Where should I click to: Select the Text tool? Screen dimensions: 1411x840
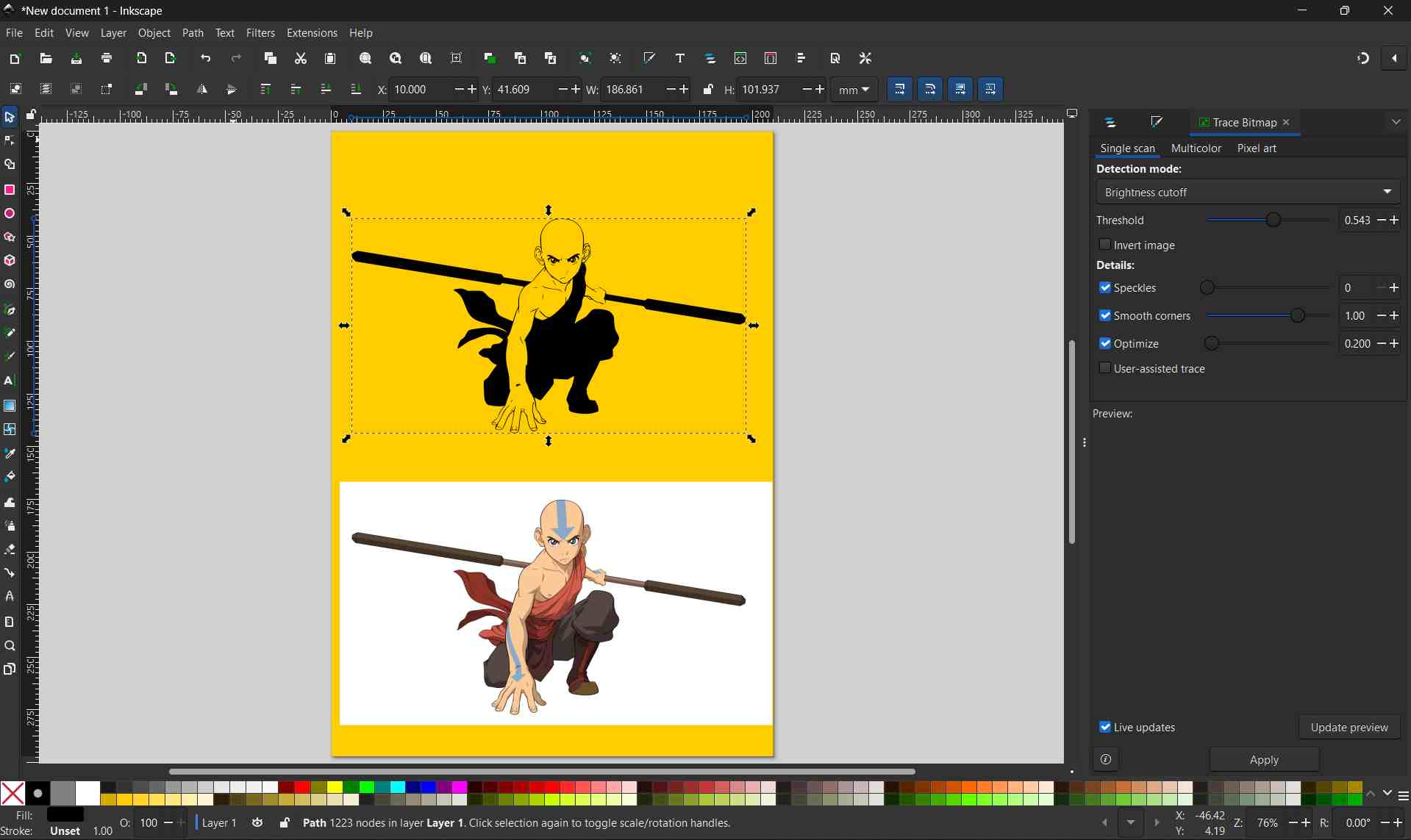click(10, 381)
